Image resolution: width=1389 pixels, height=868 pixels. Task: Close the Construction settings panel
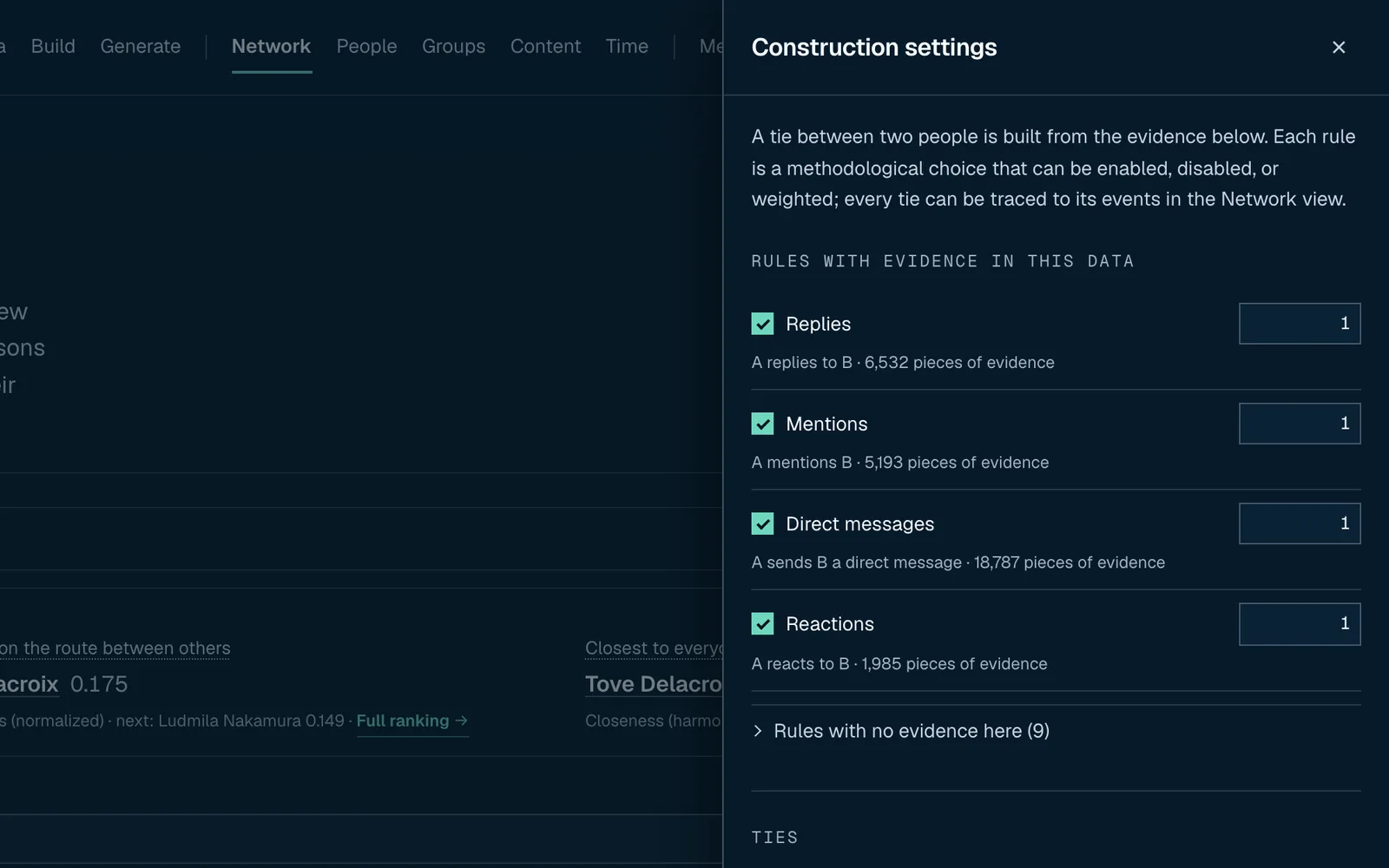click(1338, 47)
